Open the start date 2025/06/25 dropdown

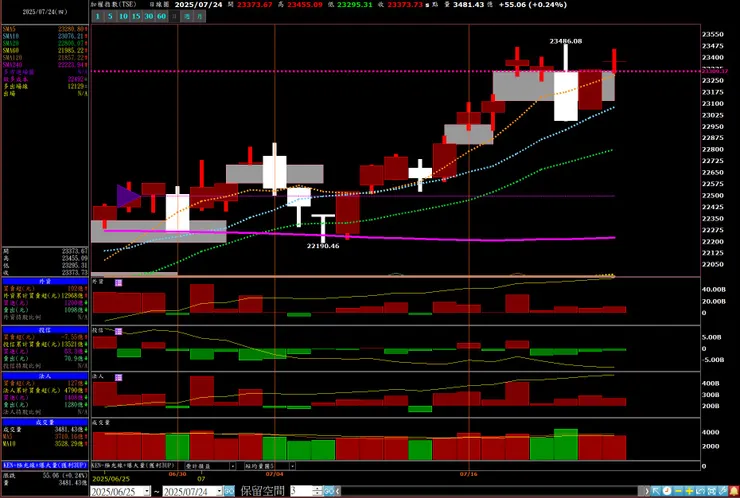[147, 491]
